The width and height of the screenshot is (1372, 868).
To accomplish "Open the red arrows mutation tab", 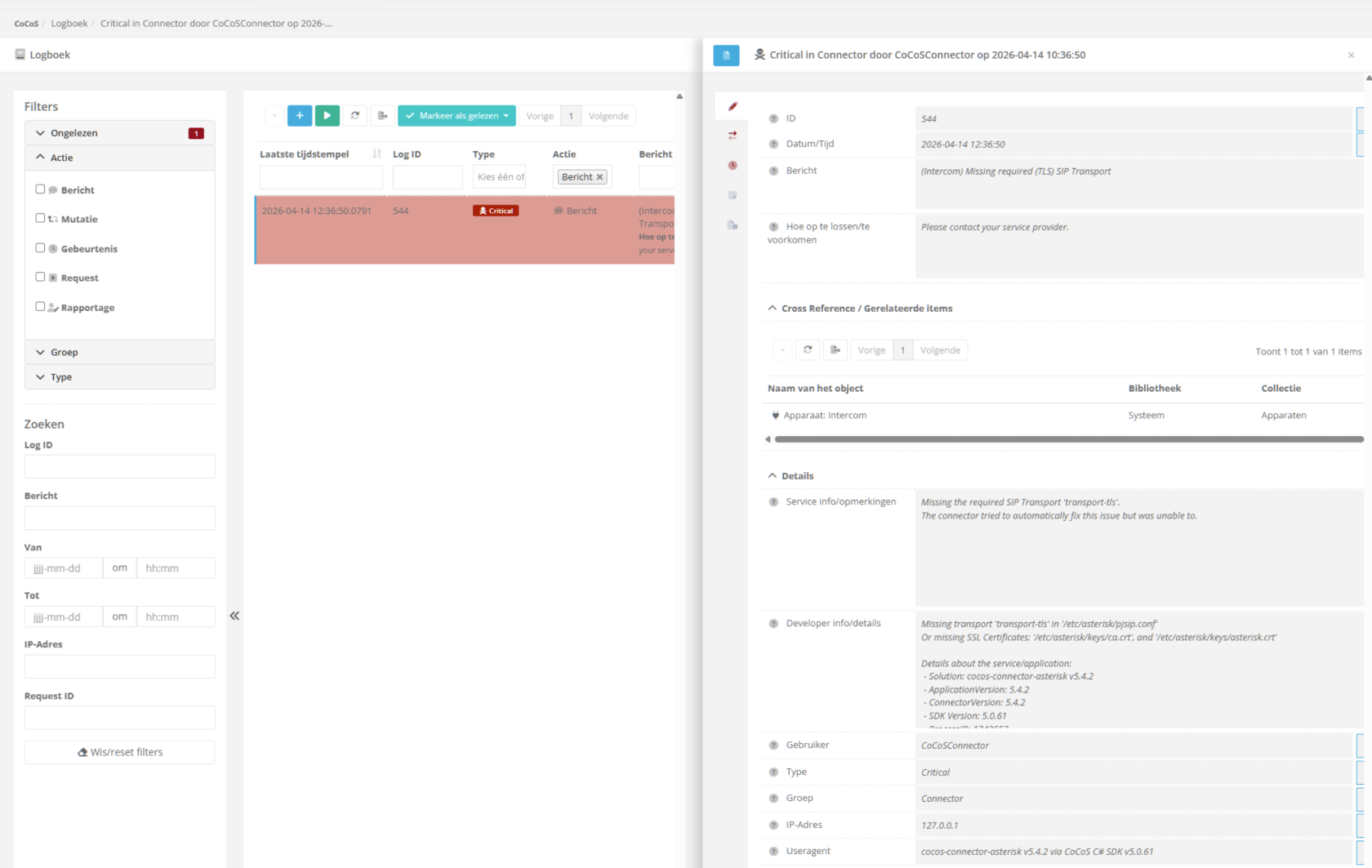I will (x=733, y=136).
